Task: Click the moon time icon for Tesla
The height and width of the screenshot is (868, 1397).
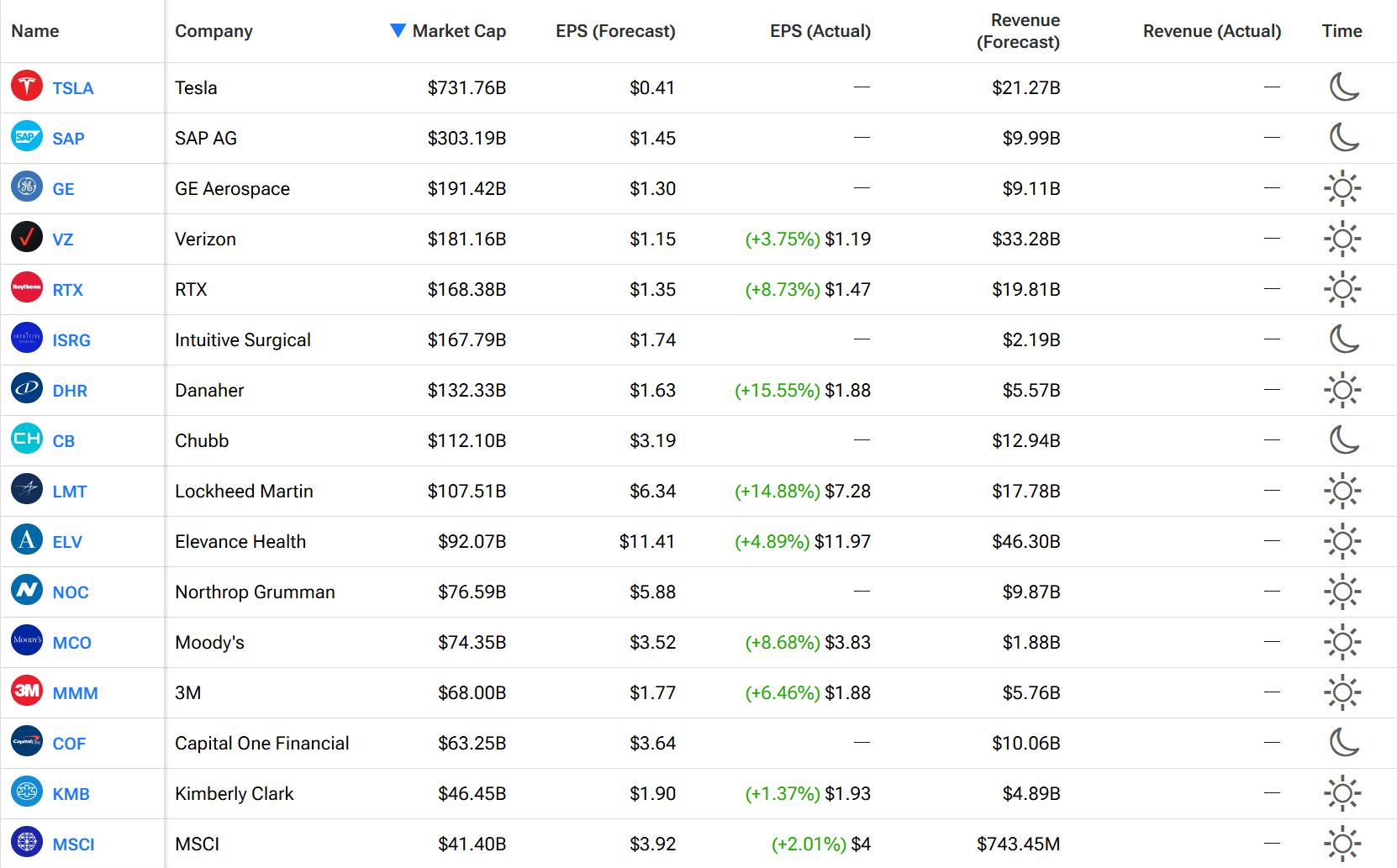Action: click(1344, 87)
